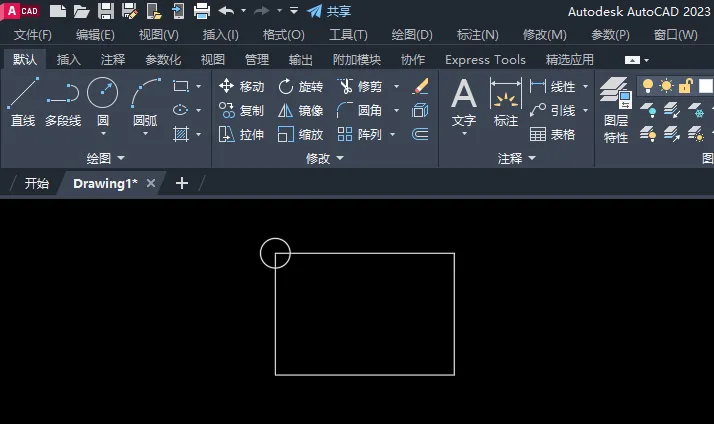Expand the Circle tool options arrow
Viewport: 714px width, 424px height.
click(x=103, y=134)
